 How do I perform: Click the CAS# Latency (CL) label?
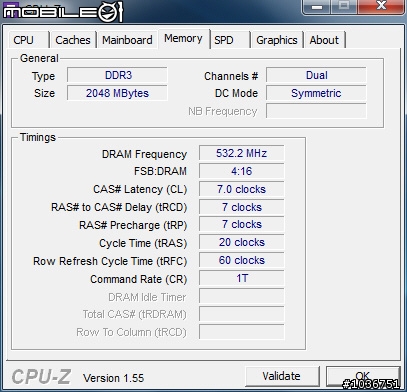point(140,190)
